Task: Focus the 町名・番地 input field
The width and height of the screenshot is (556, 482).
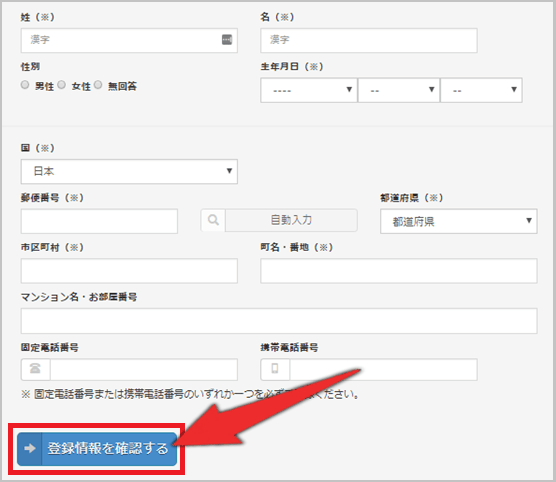Action: [x=399, y=271]
